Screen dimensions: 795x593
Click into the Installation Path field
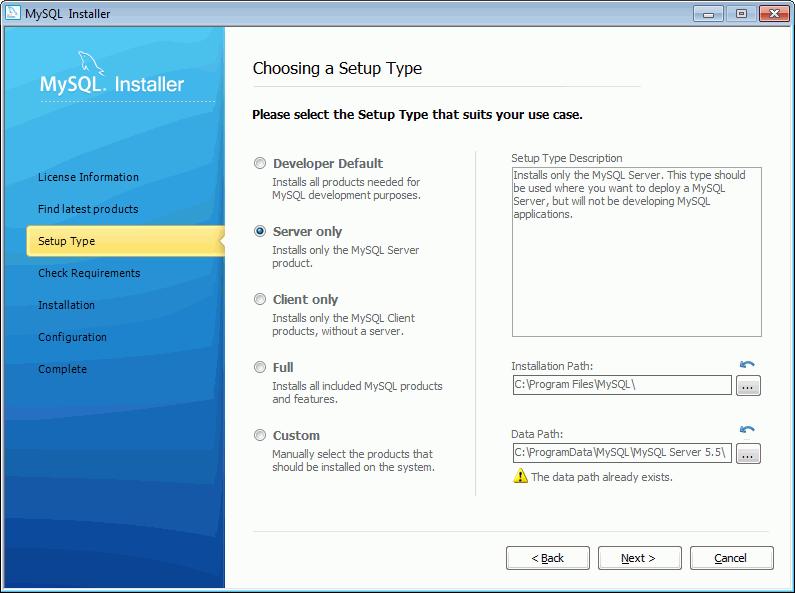tap(622, 385)
